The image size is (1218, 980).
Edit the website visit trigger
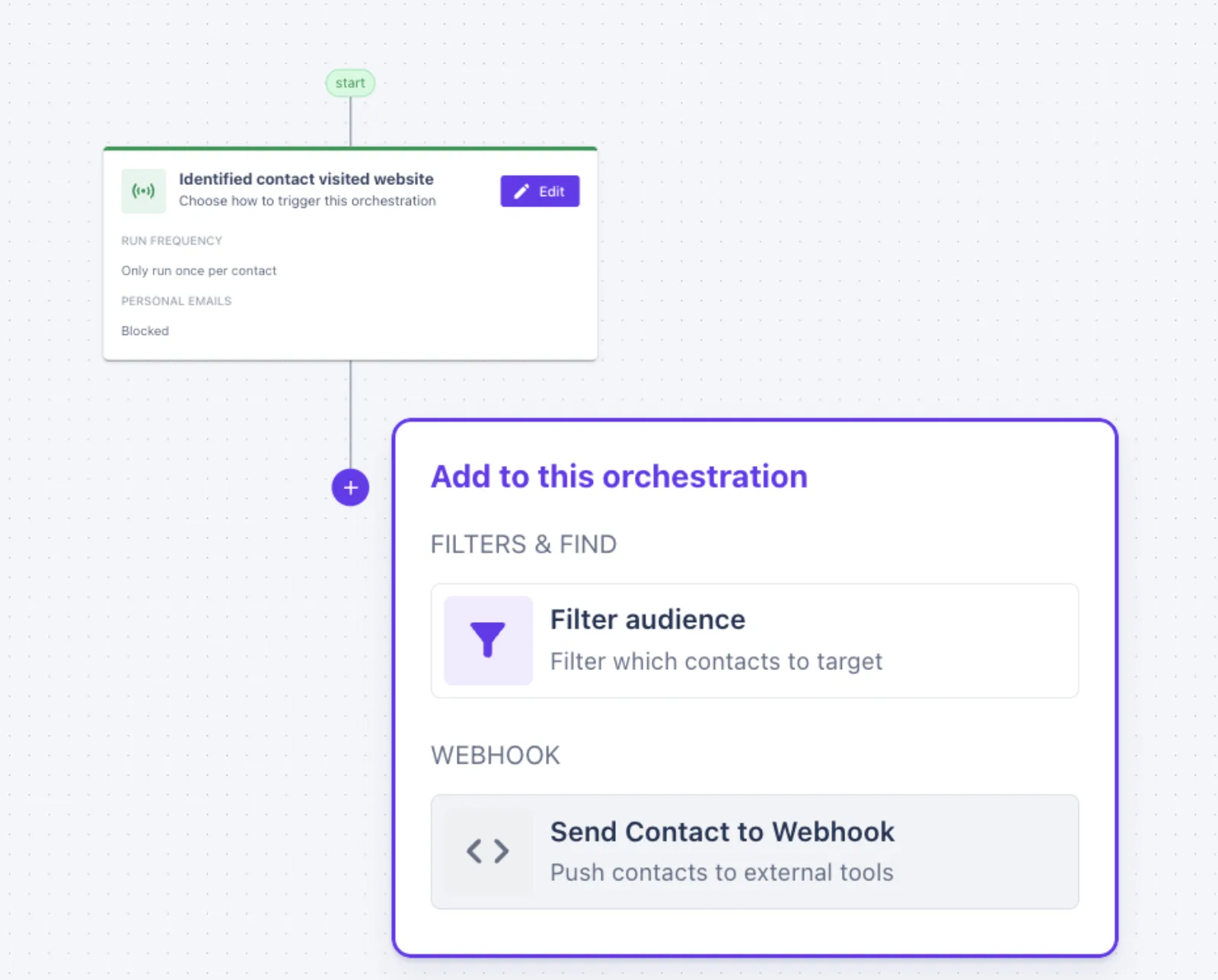coord(540,191)
